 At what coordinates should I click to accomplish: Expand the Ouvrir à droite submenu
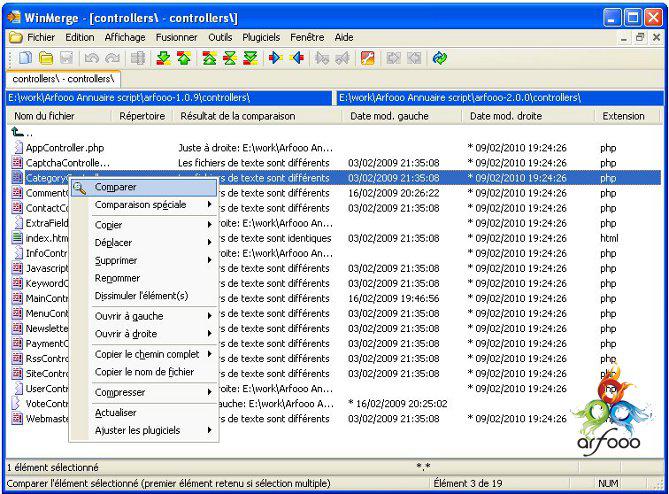coord(143,334)
